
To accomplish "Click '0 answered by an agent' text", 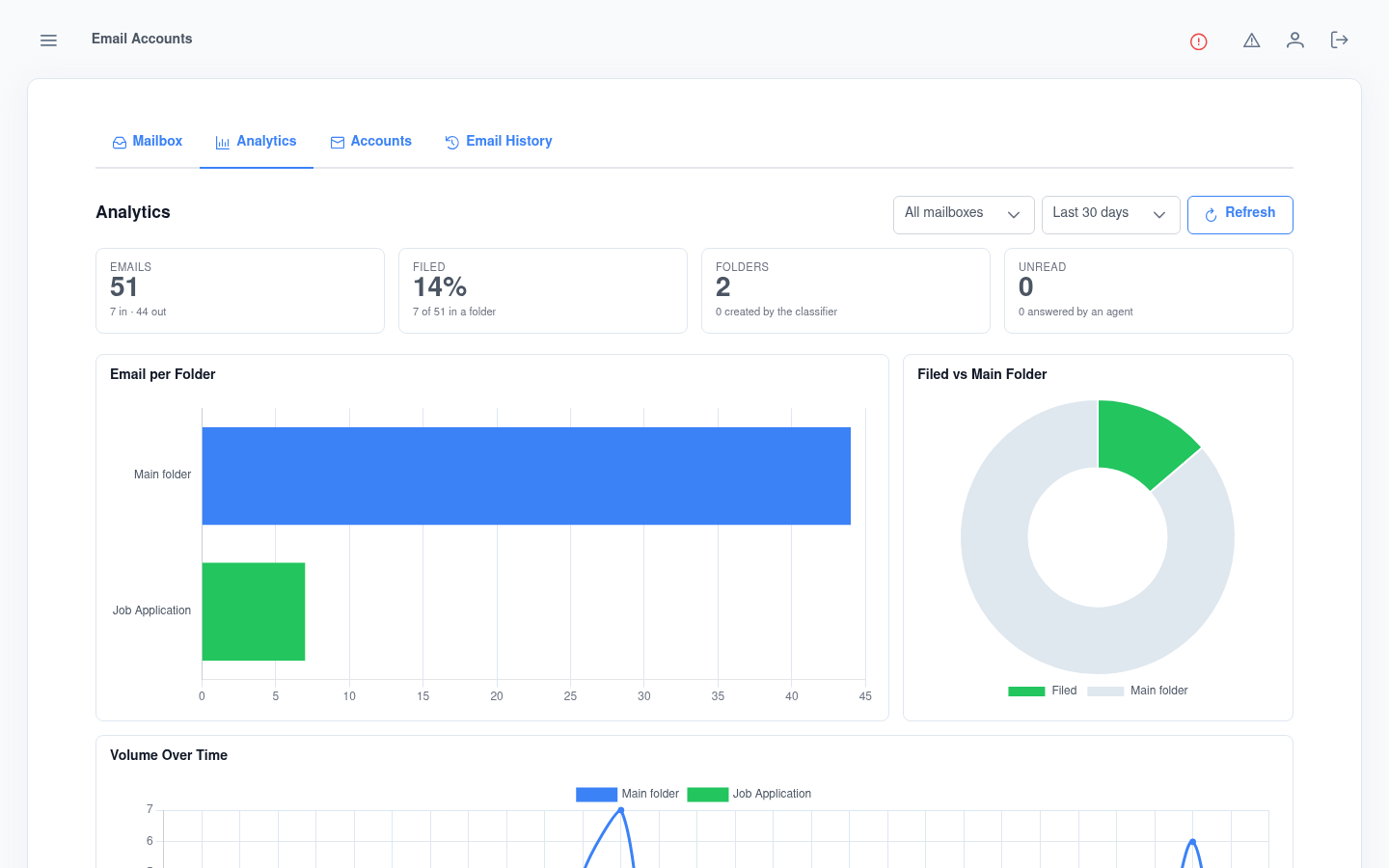I will (x=1076, y=312).
